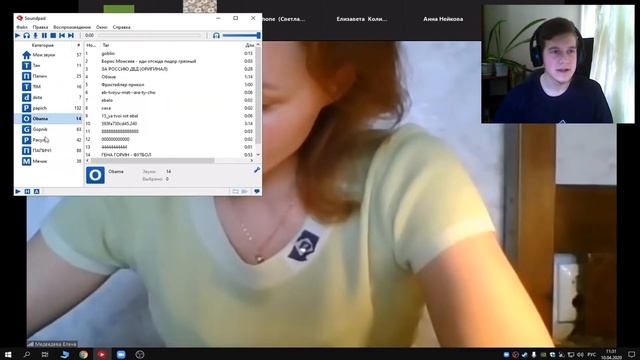Viewport: 640px width, 360px height.
Task: Open Windows search from taskbar
Action: tap(27, 354)
